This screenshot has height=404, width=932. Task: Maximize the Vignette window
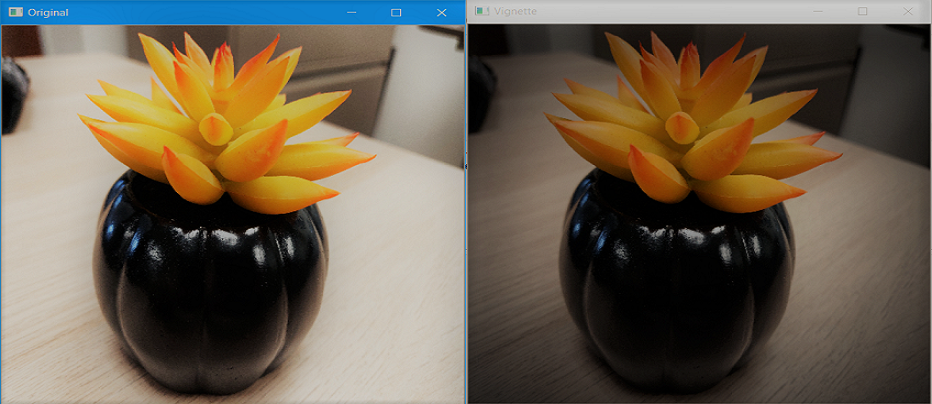[862, 11]
